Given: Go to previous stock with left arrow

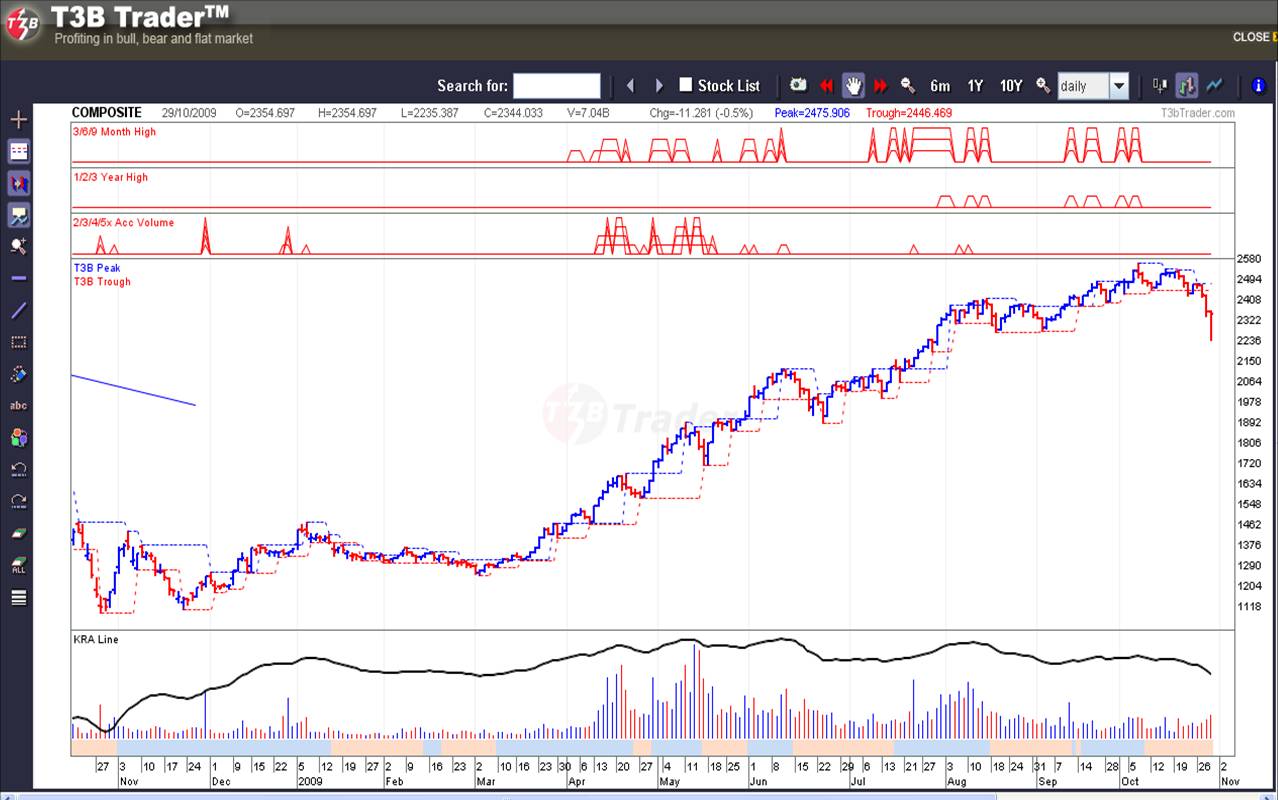Looking at the screenshot, I should 630,86.
